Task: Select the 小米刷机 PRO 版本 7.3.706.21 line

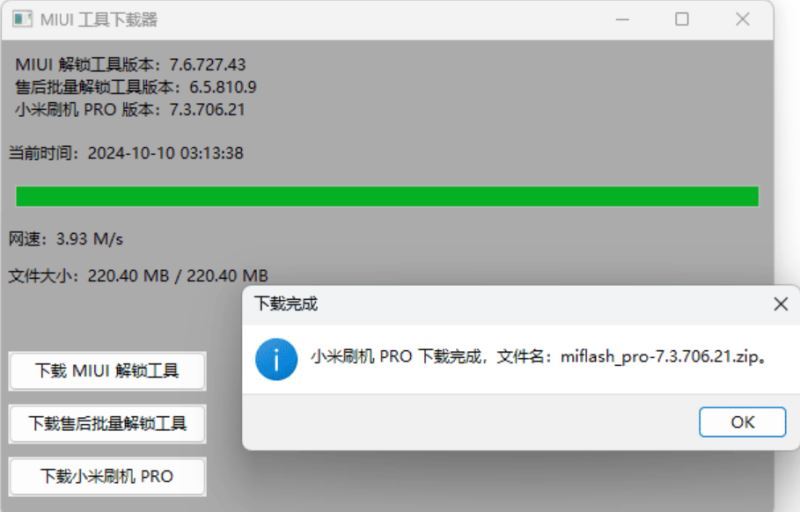Action: [x=130, y=110]
